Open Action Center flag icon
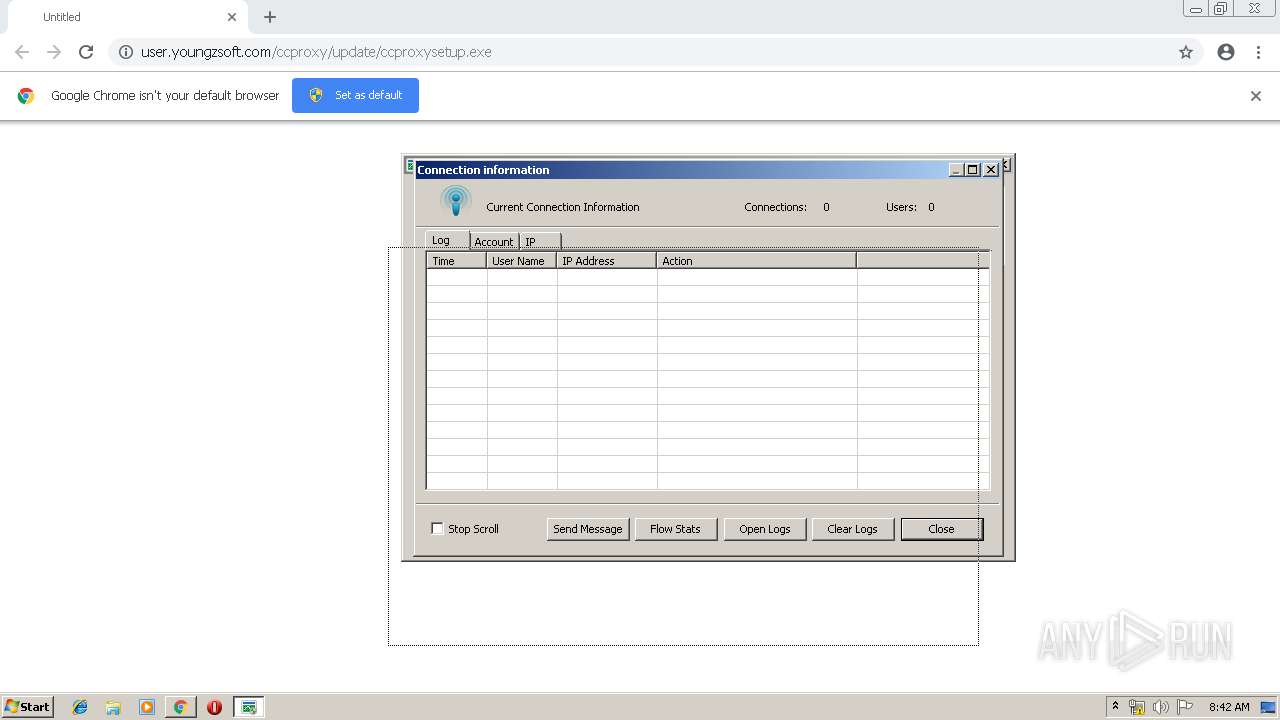This screenshot has width=1280, height=720. coord(1185,707)
